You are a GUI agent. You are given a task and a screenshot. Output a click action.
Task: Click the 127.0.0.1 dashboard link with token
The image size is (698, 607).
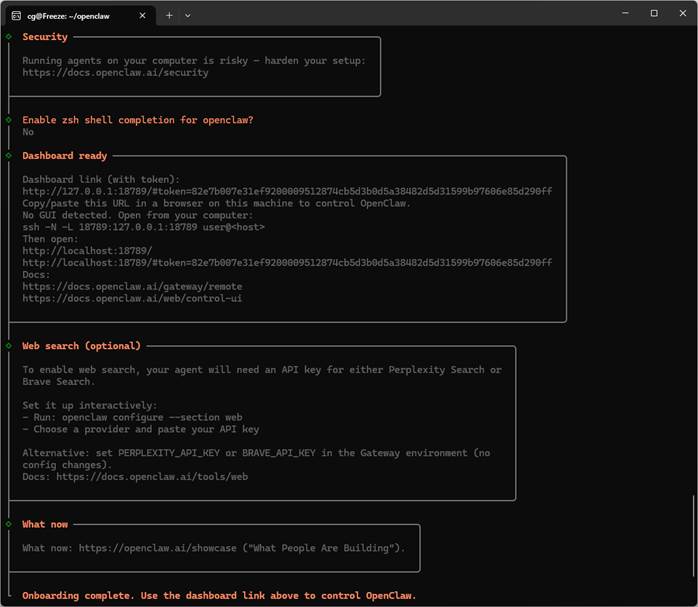[x=287, y=191]
